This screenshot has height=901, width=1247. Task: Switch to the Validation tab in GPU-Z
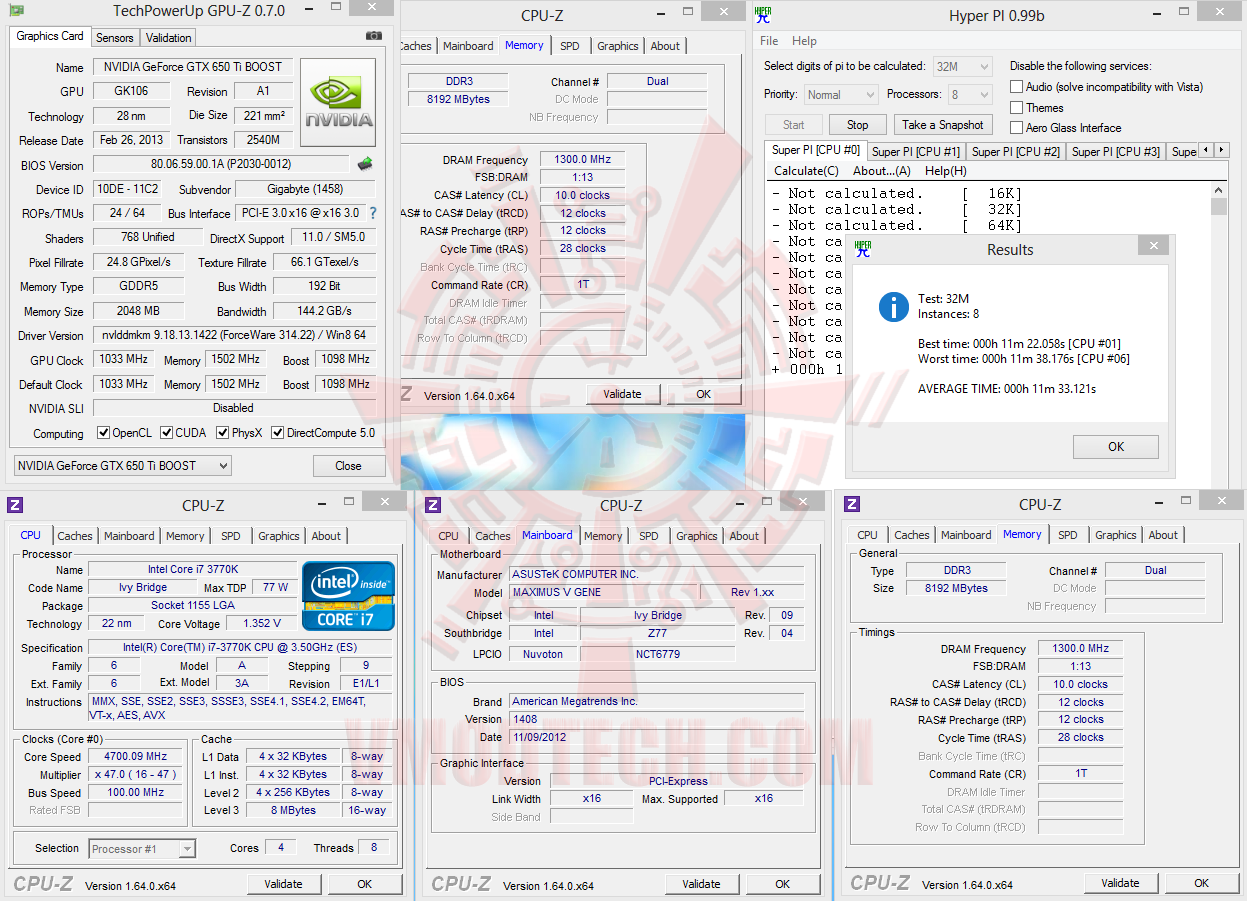tap(168, 38)
